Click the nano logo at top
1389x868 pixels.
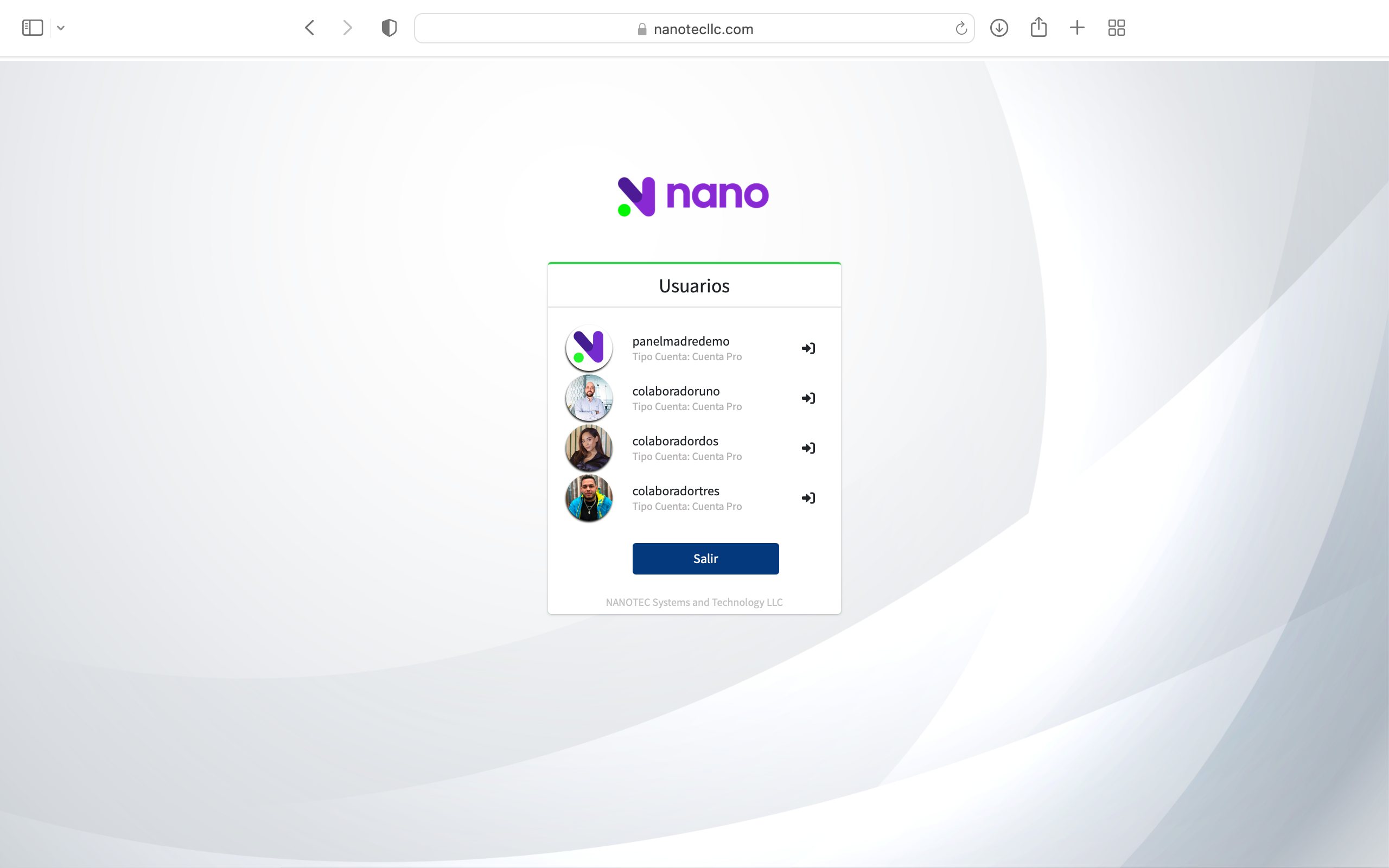pyautogui.click(x=693, y=196)
